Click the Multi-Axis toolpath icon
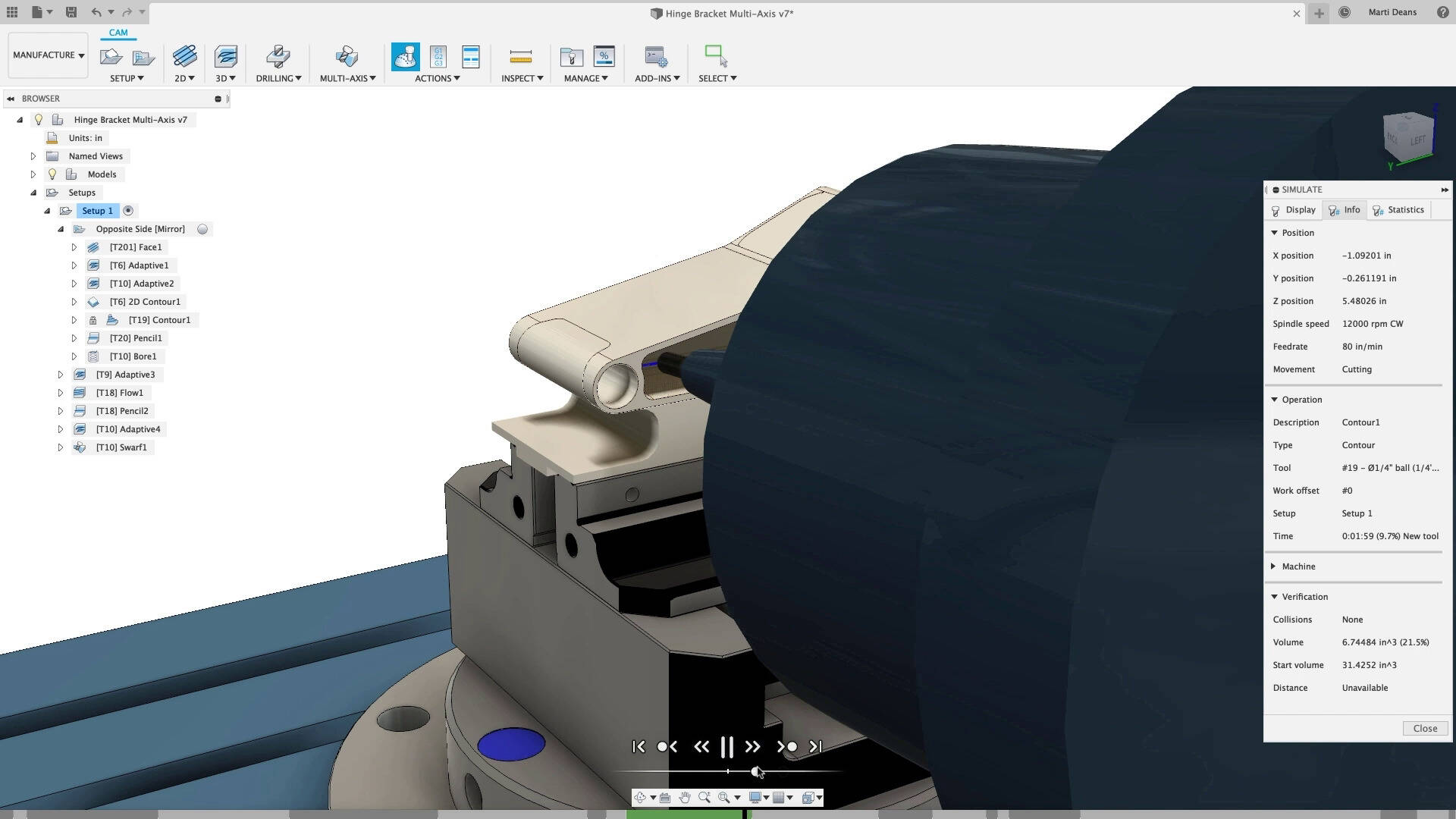This screenshot has width=1456, height=819. tap(347, 57)
